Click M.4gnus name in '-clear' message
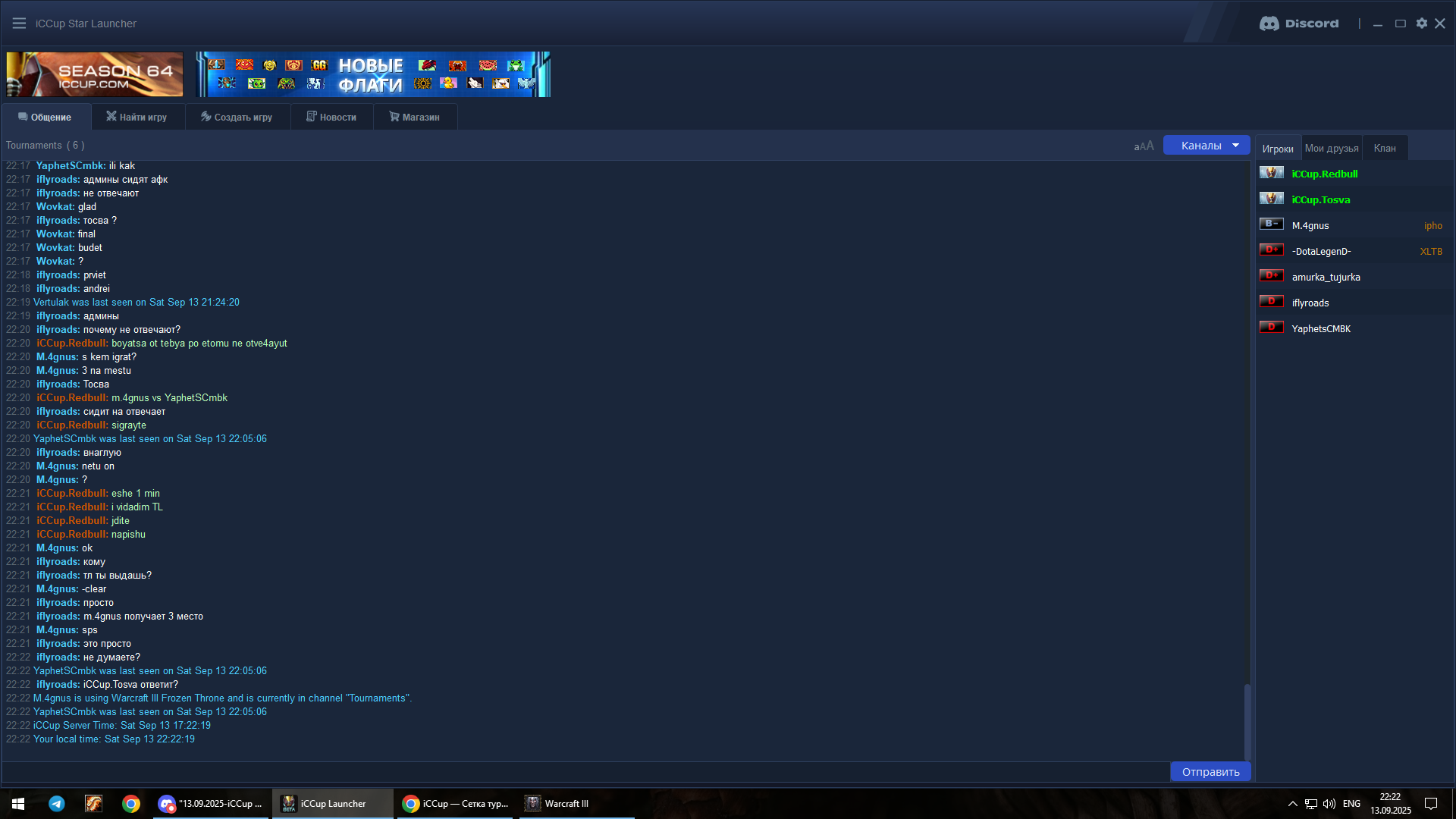 click(x=57, y=589)
